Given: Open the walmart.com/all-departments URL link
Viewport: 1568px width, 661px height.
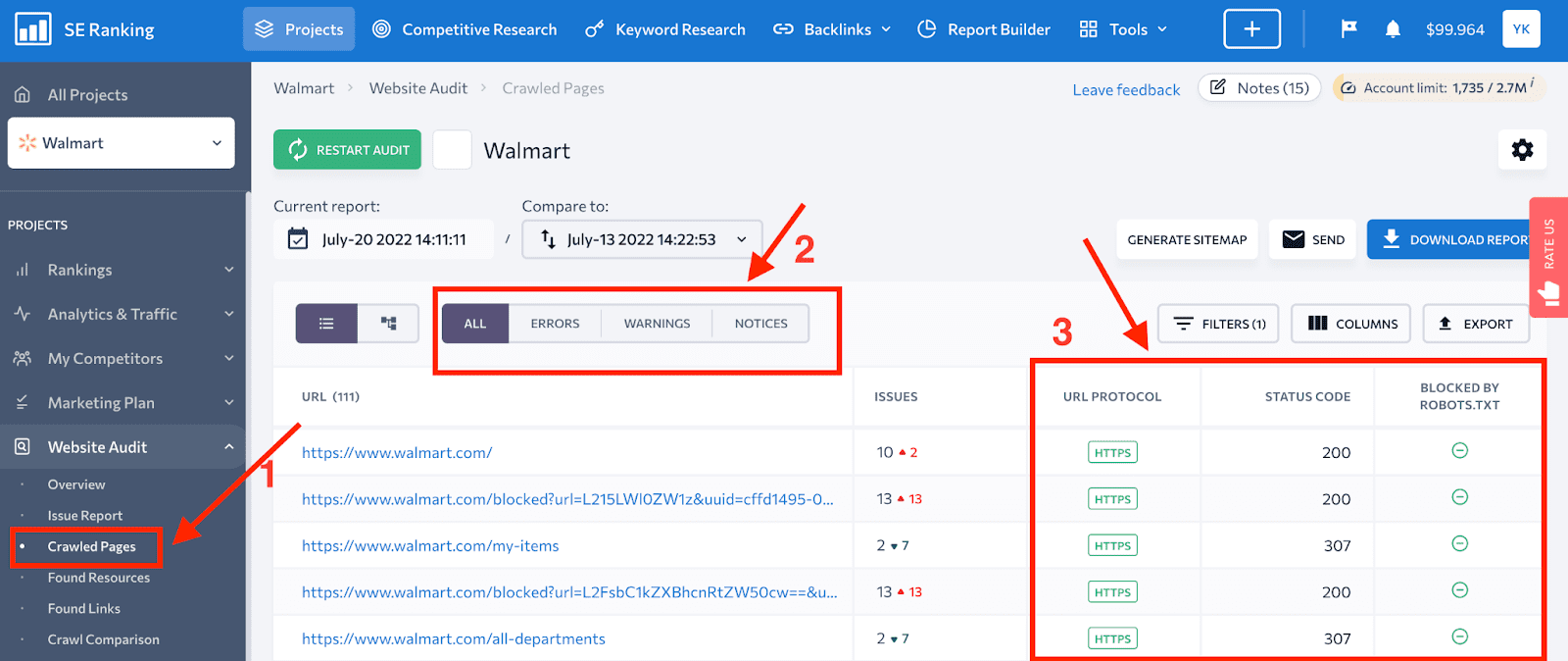Looking at the screenshot, I should pyautogui.click(x=454, y=639).
